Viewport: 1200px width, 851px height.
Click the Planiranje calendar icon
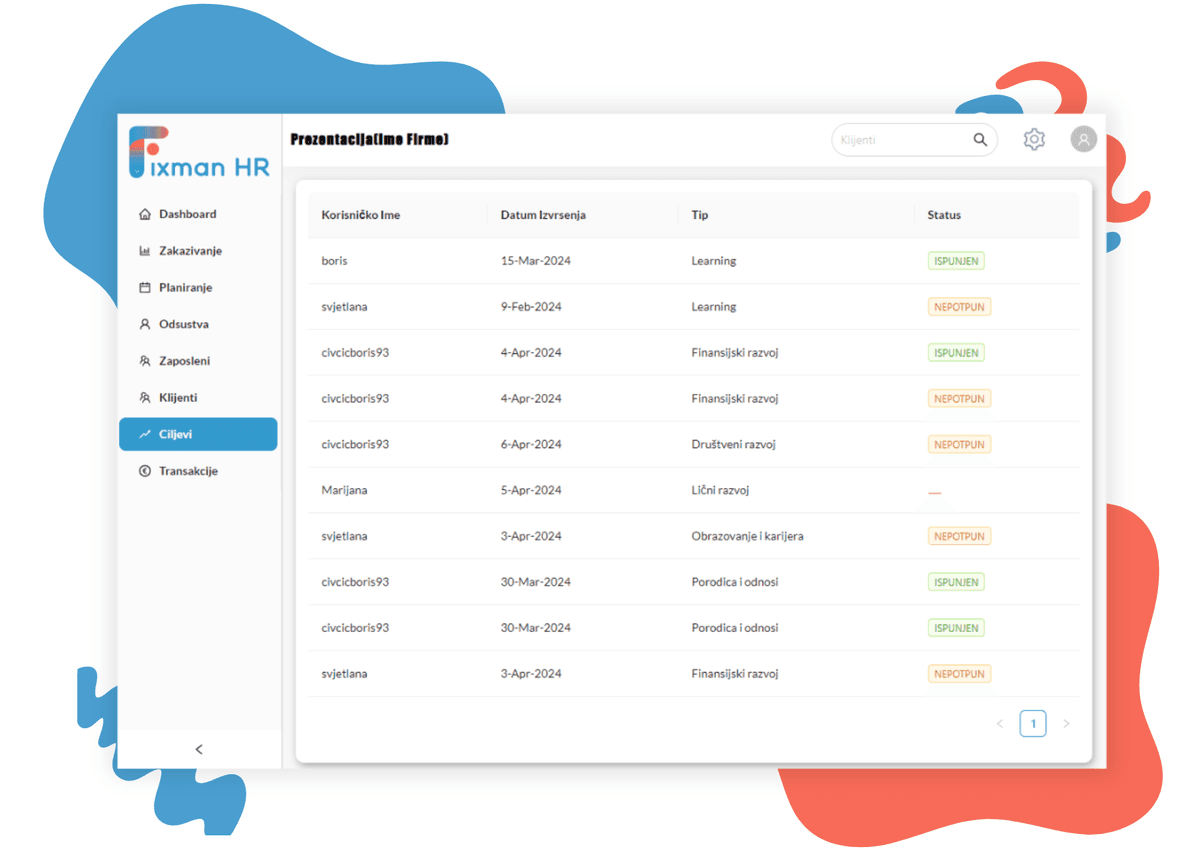point(145,288)
